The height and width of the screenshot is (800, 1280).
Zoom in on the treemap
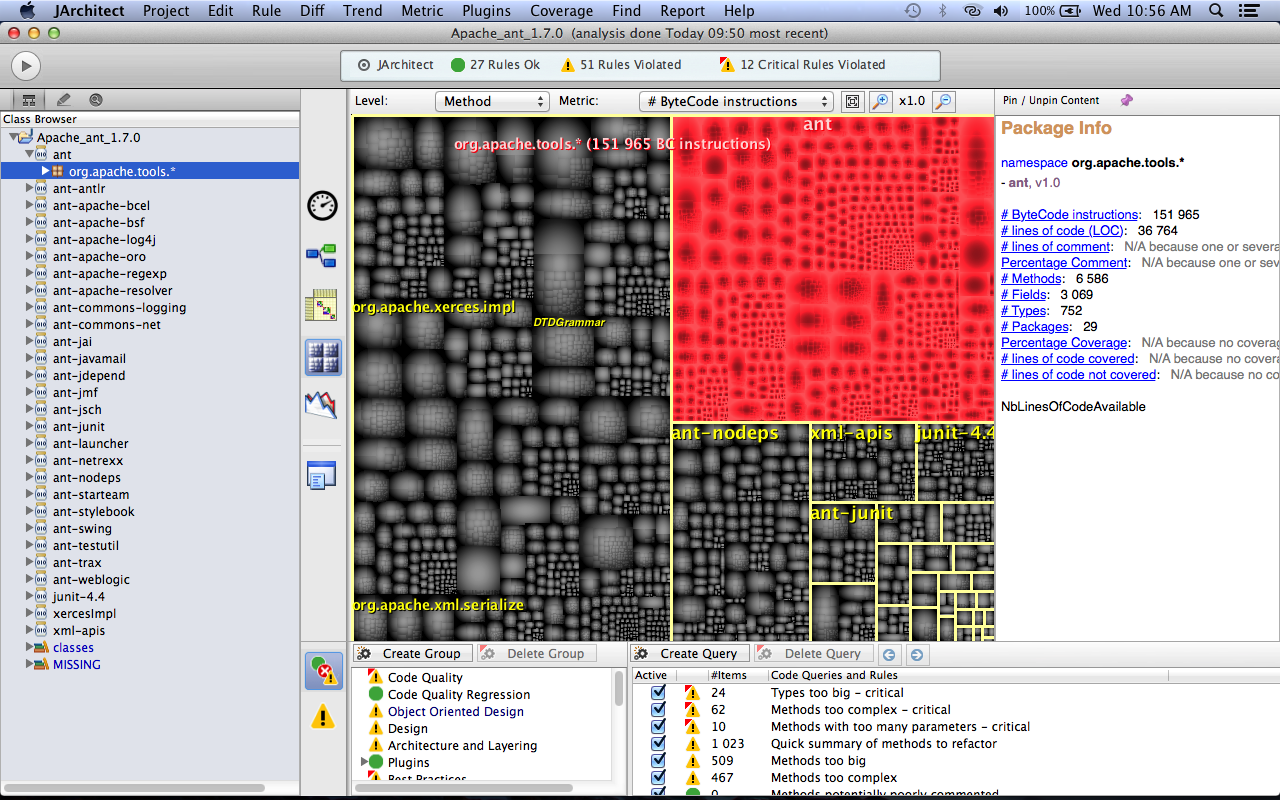point(880,101)
